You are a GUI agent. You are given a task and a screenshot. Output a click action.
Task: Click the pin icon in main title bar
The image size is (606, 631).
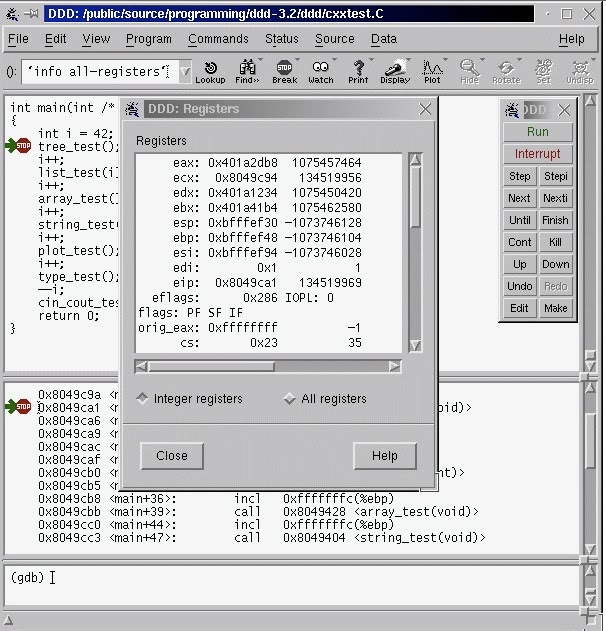[31, 14]
